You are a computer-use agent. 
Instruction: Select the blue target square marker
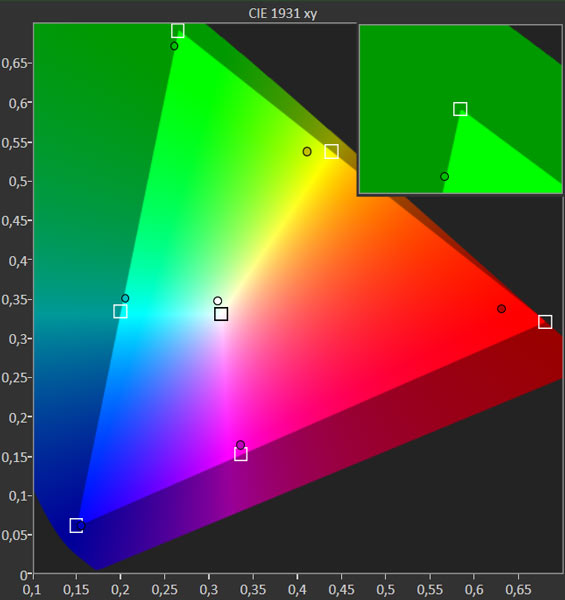(x=76, y=525)
